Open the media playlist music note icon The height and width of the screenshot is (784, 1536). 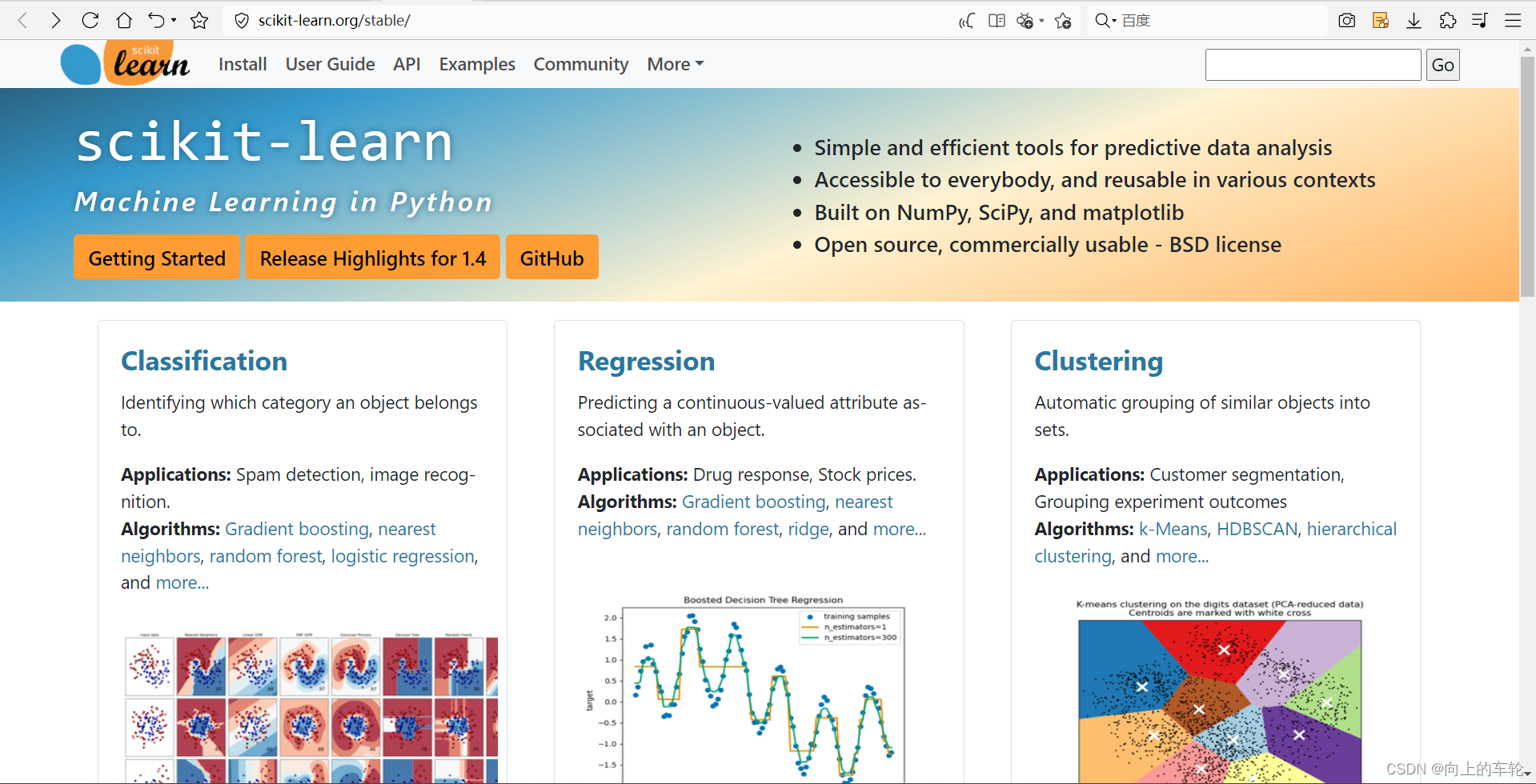(1480, 21)
